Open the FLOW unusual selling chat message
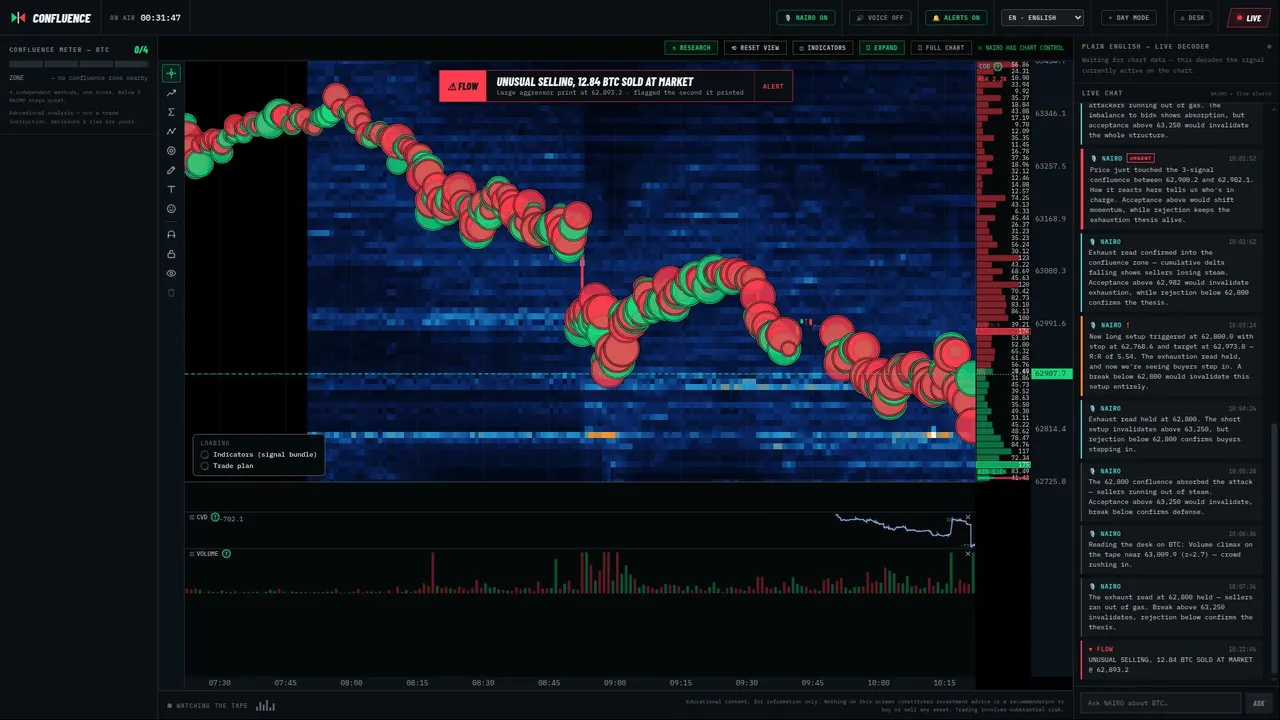This screenshot has width=1280, height=720. tap(1170, 658)
